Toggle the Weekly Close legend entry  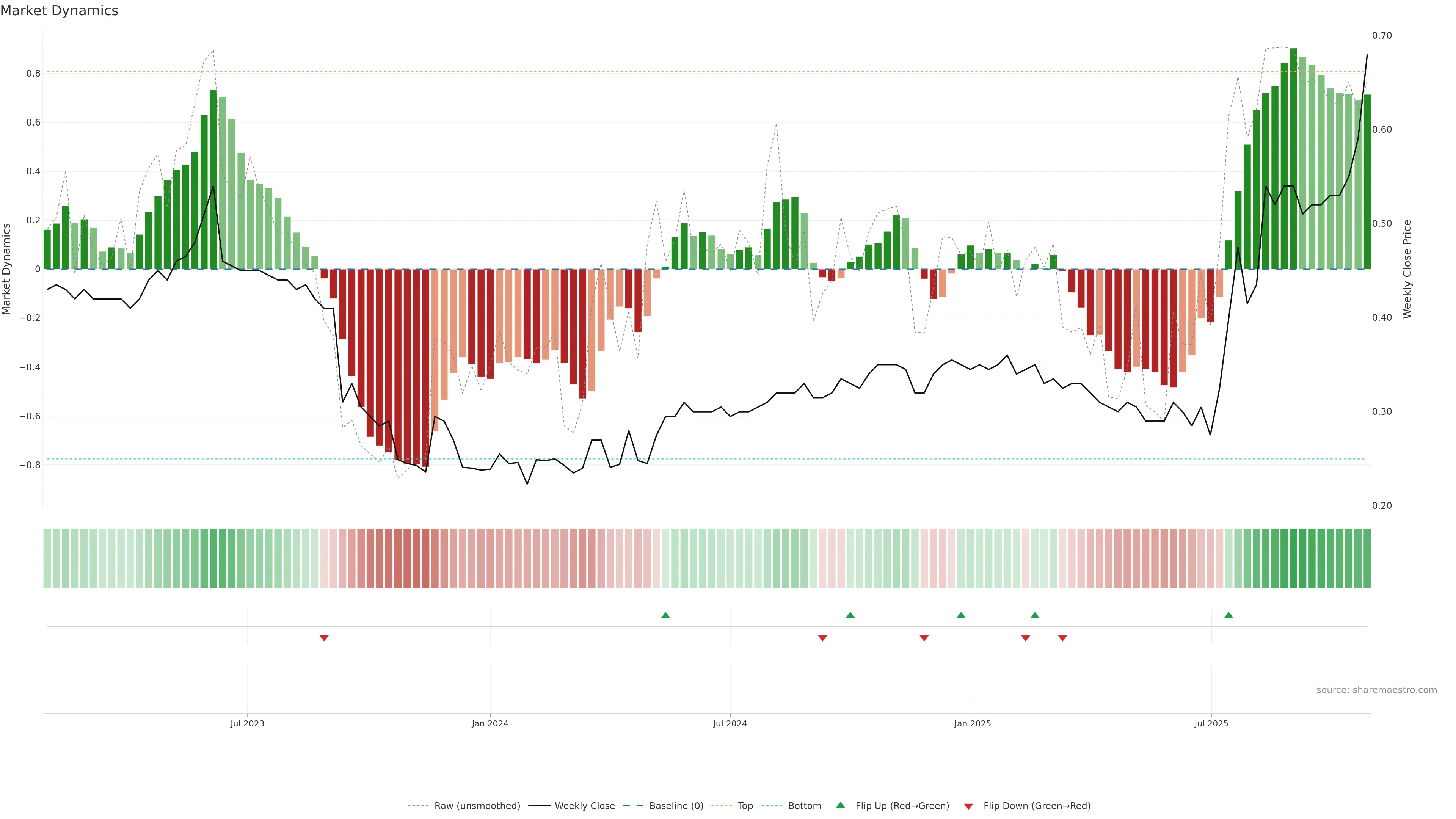tap(584, 806)
